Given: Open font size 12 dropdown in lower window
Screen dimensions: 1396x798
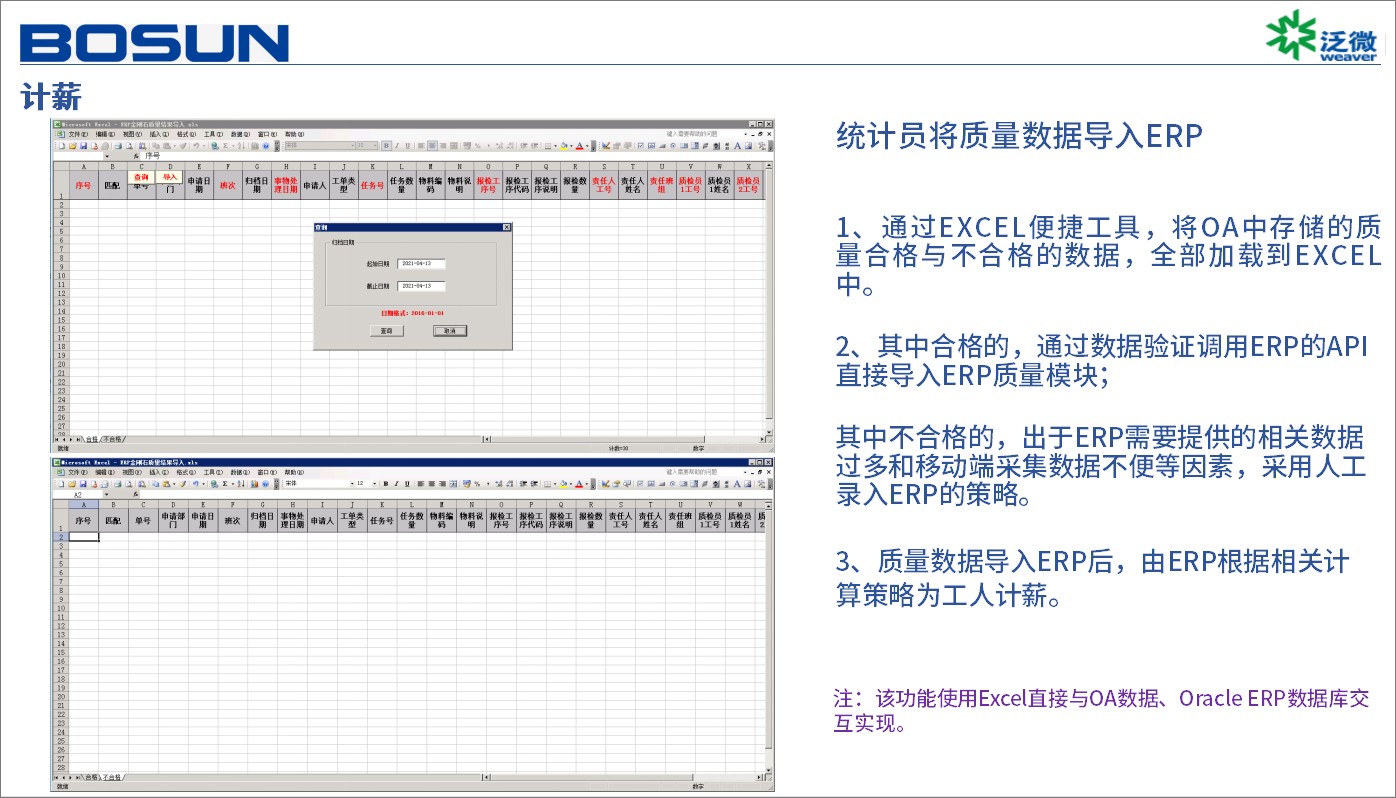Looking at the screenshot, I should [x=374, y=484].
